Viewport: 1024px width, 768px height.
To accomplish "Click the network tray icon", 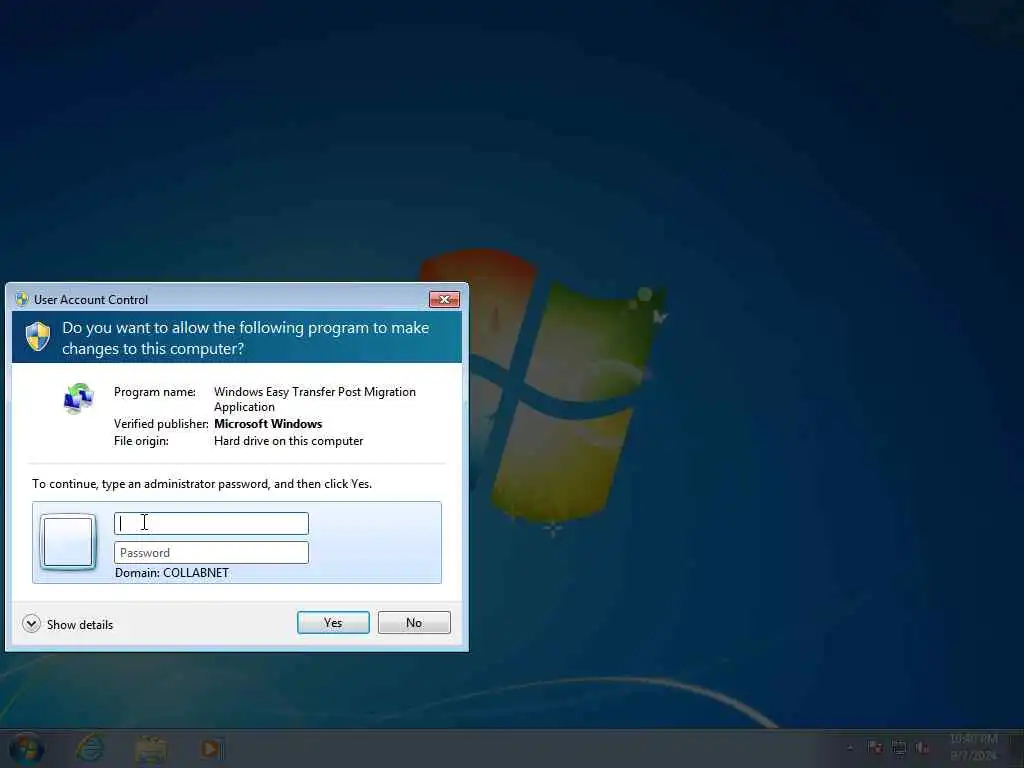I will click(899, 747).
